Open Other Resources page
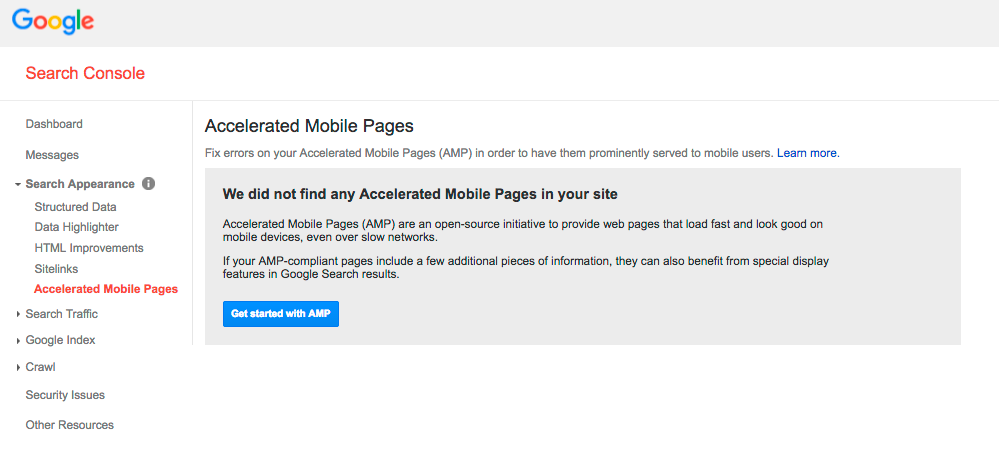This screenshot has width=999, height=452. [x=69, y=425]
